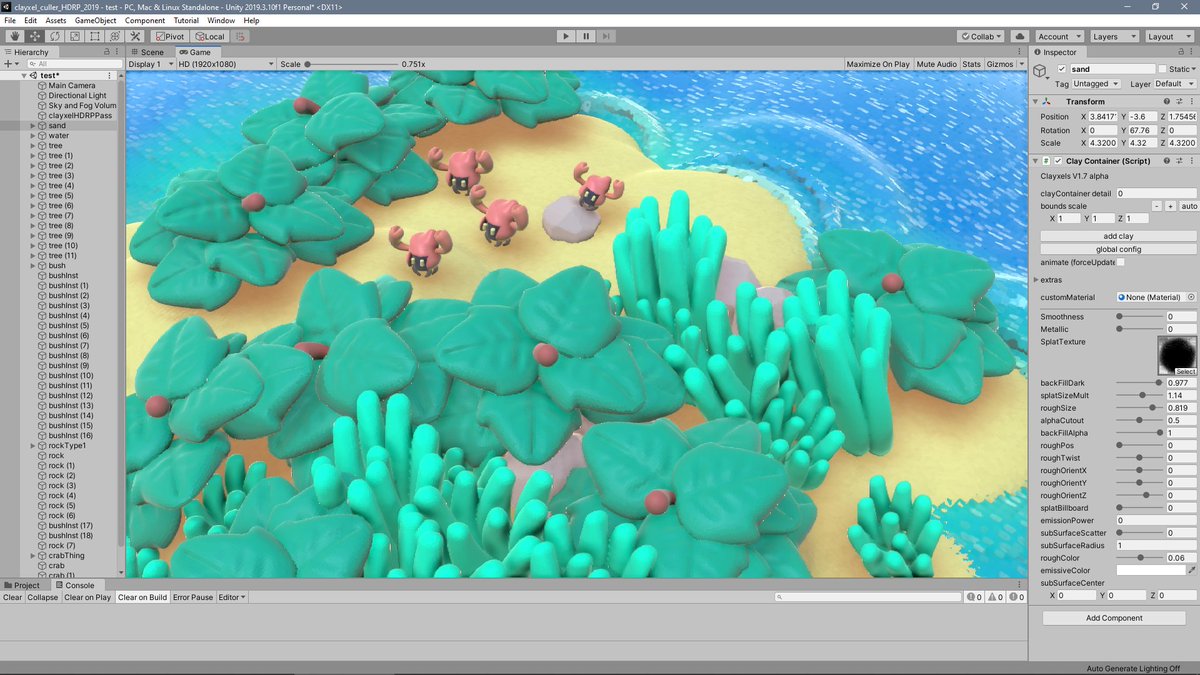
Task: Enable the Static checkbox for sand
Action: pos(1161,69)
